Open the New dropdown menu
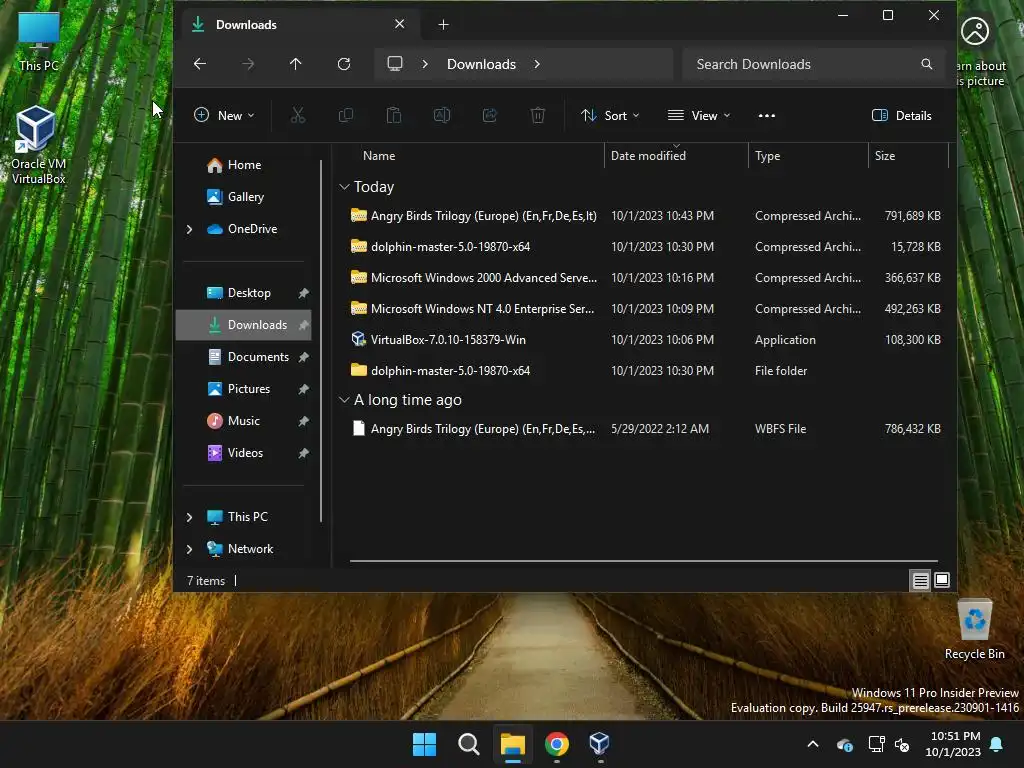This screenshot has height=768, width=1024. click(x=224, y=116)
